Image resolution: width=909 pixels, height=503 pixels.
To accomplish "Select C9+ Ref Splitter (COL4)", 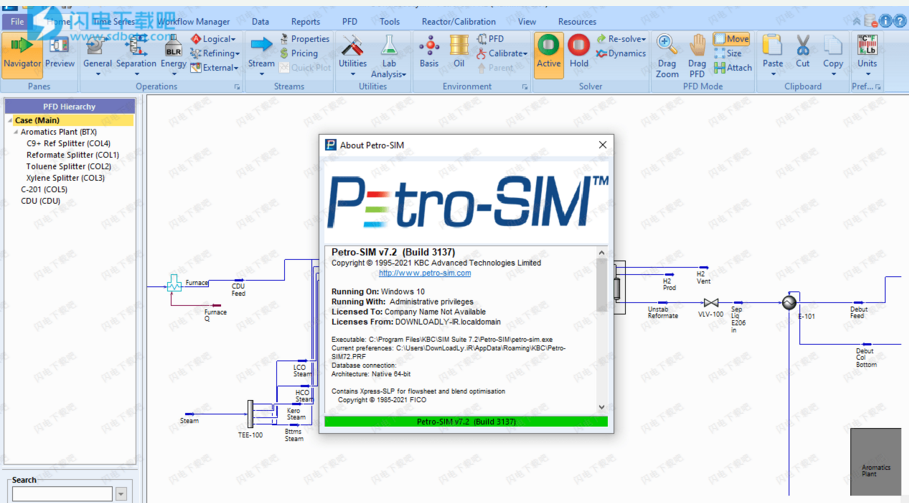I will [x=68, y=143].
